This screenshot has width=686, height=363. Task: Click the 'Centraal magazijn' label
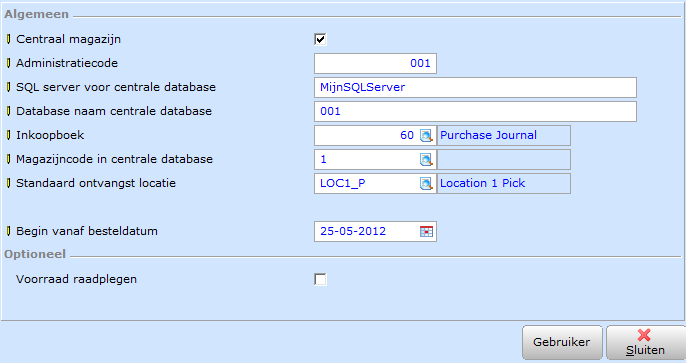pos(68,39)
